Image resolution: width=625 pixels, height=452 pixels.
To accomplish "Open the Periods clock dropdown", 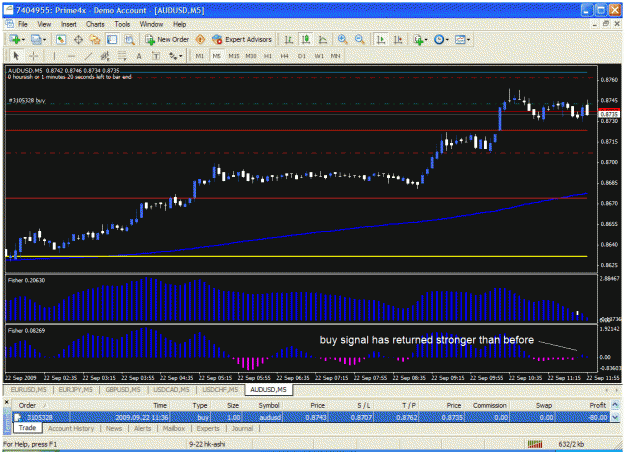I will point(447,40).
